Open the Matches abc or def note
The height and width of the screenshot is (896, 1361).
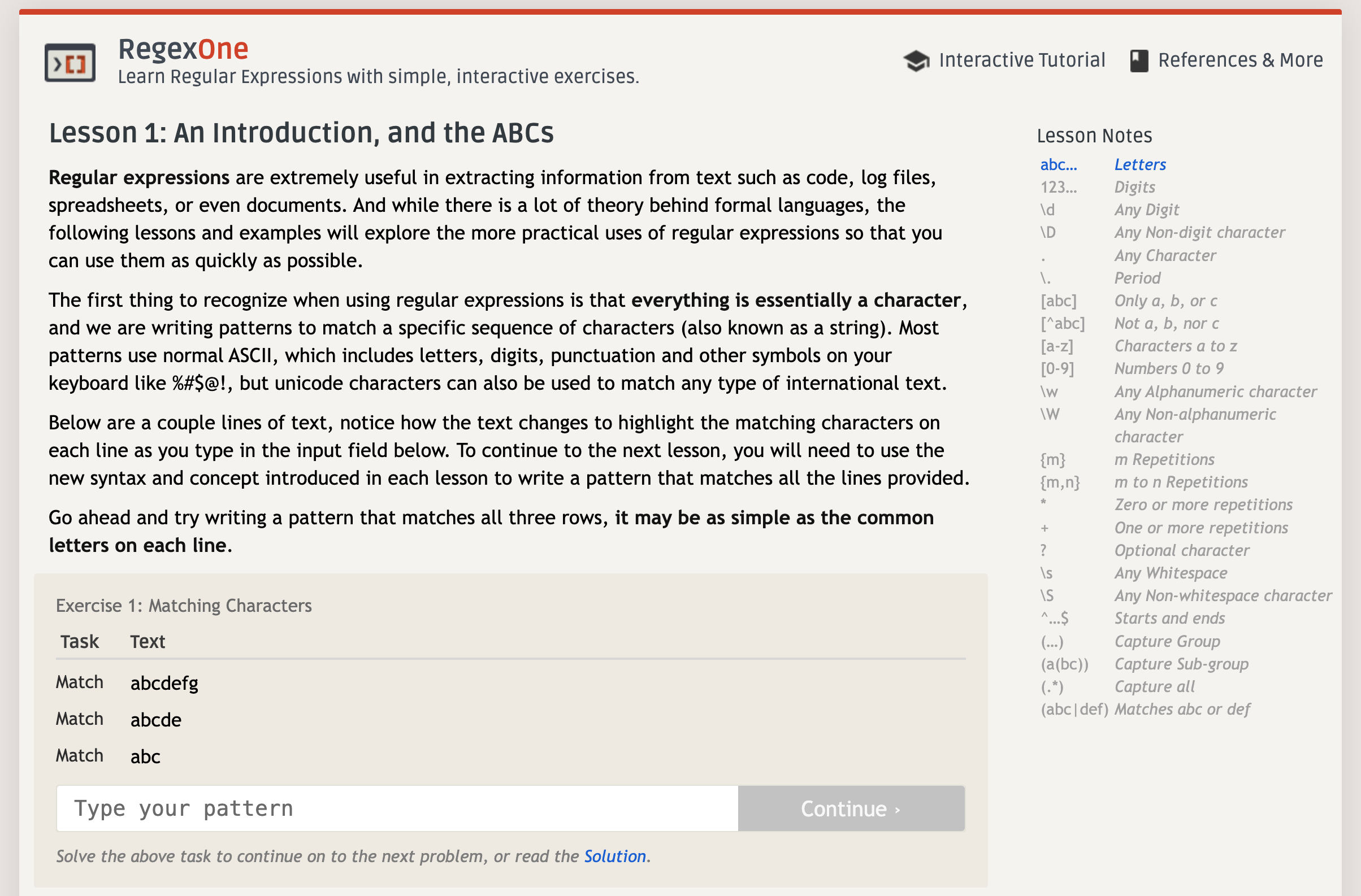(x=1182, y=709)
